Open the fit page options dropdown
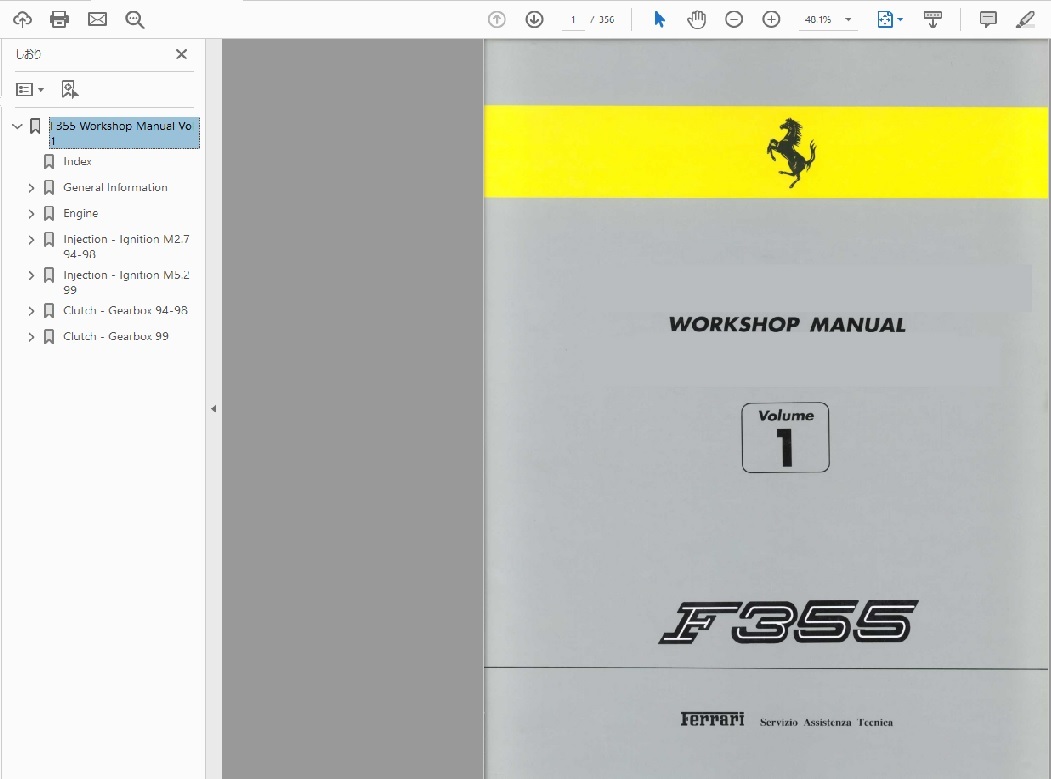 (889, 19)
